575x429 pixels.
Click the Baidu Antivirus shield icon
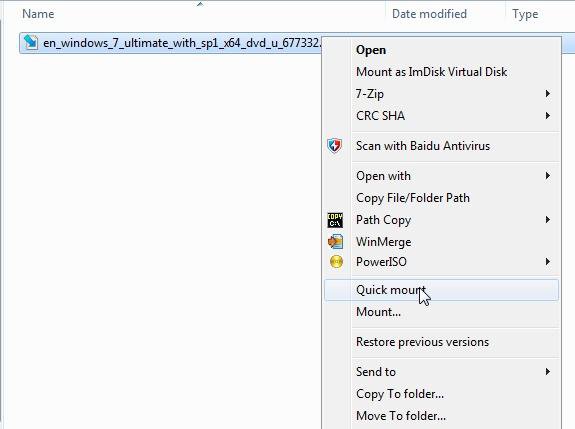click(x=334, y=146)
